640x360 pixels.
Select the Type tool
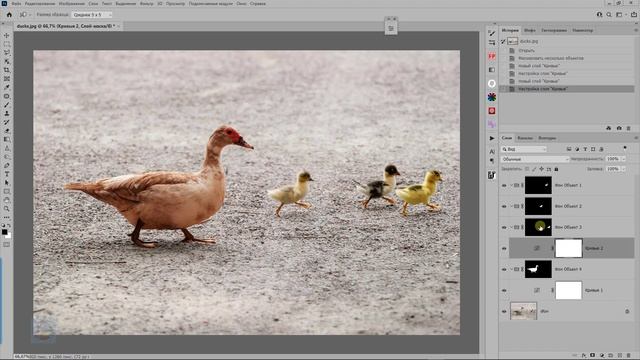(7, 174)
